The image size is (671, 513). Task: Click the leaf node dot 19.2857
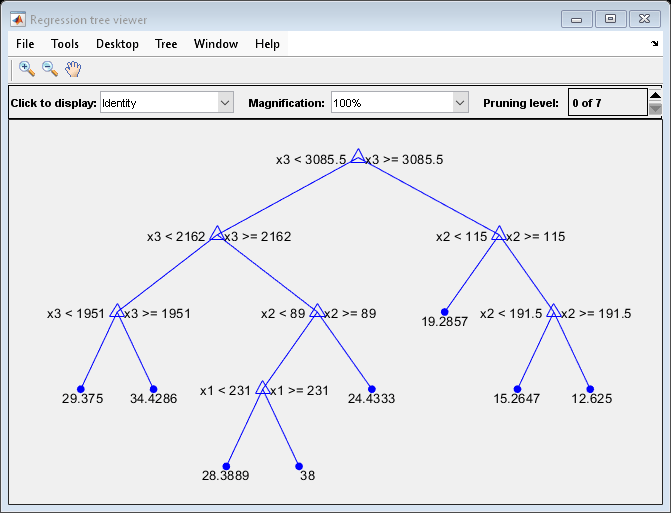[x=445, y=312]
